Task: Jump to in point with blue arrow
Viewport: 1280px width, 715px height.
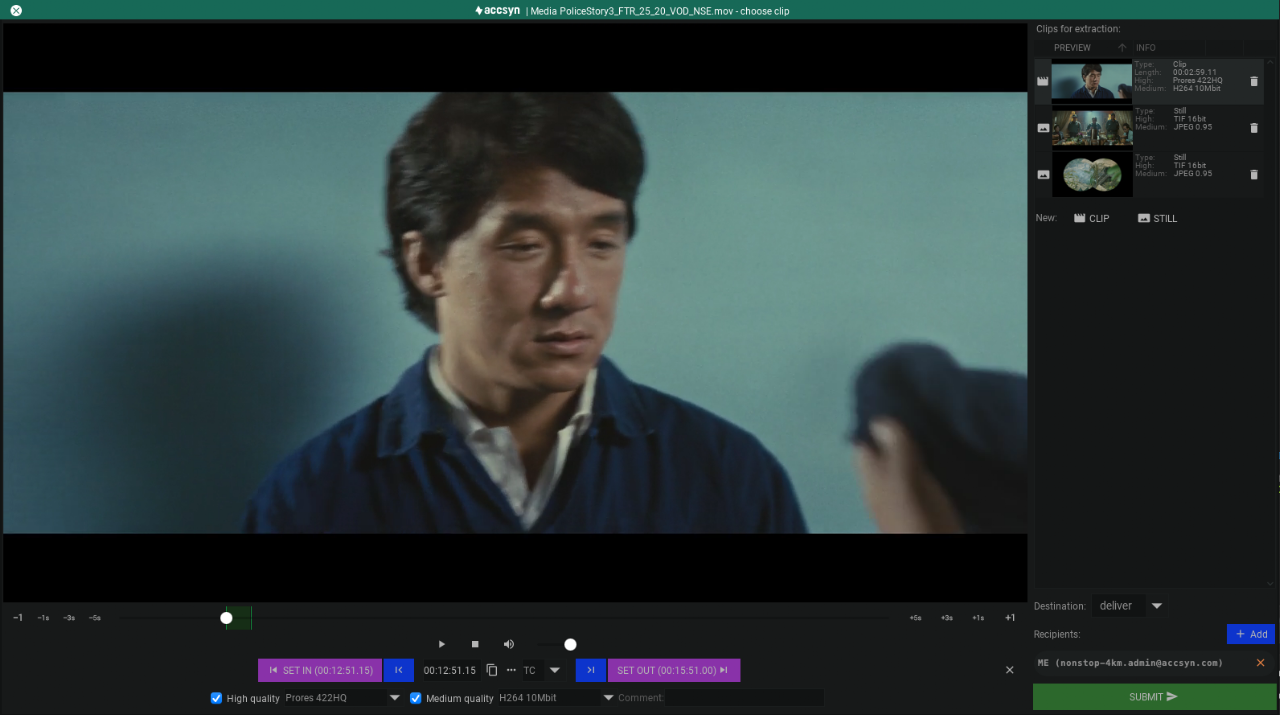Action: 398,670
